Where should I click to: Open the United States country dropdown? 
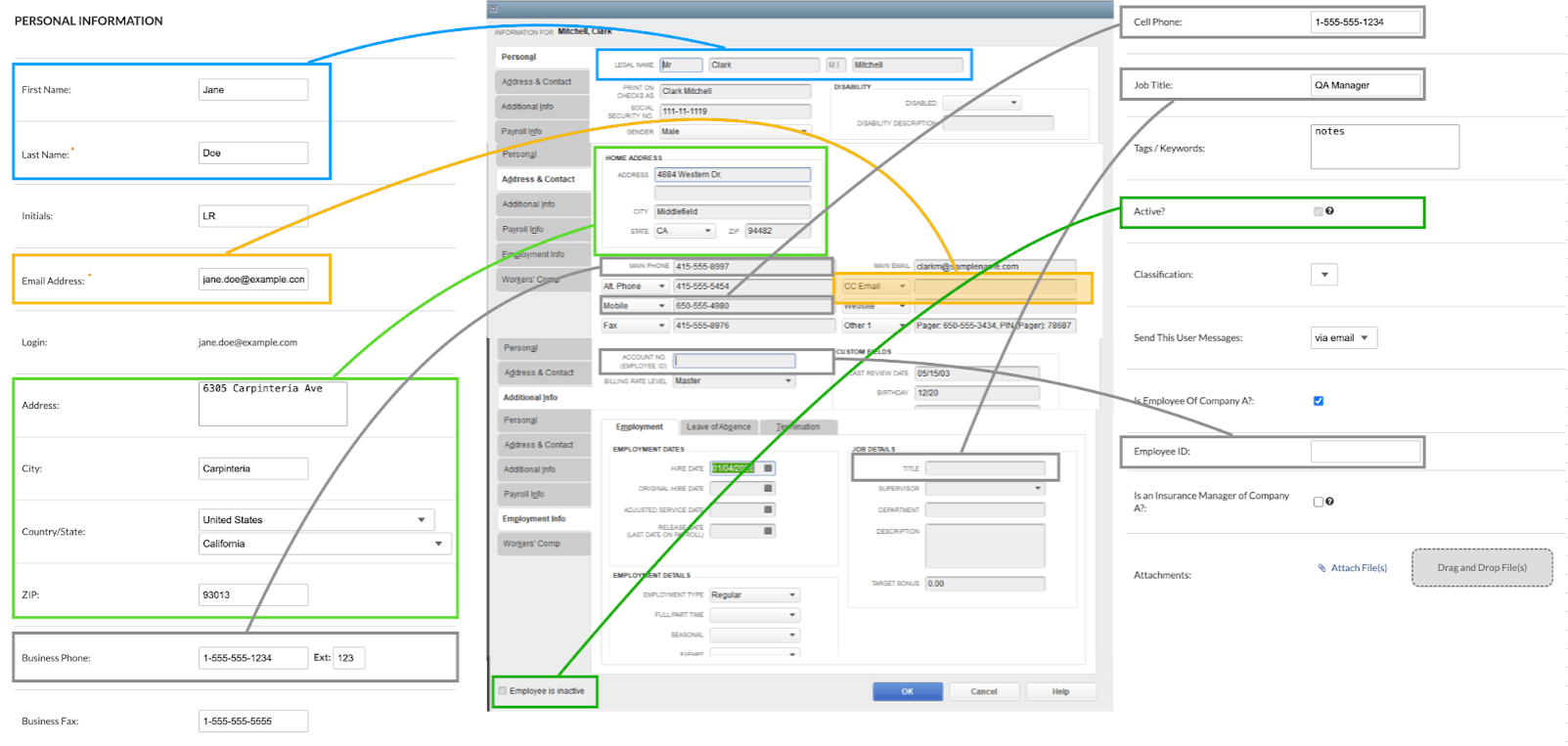point(316,520)
